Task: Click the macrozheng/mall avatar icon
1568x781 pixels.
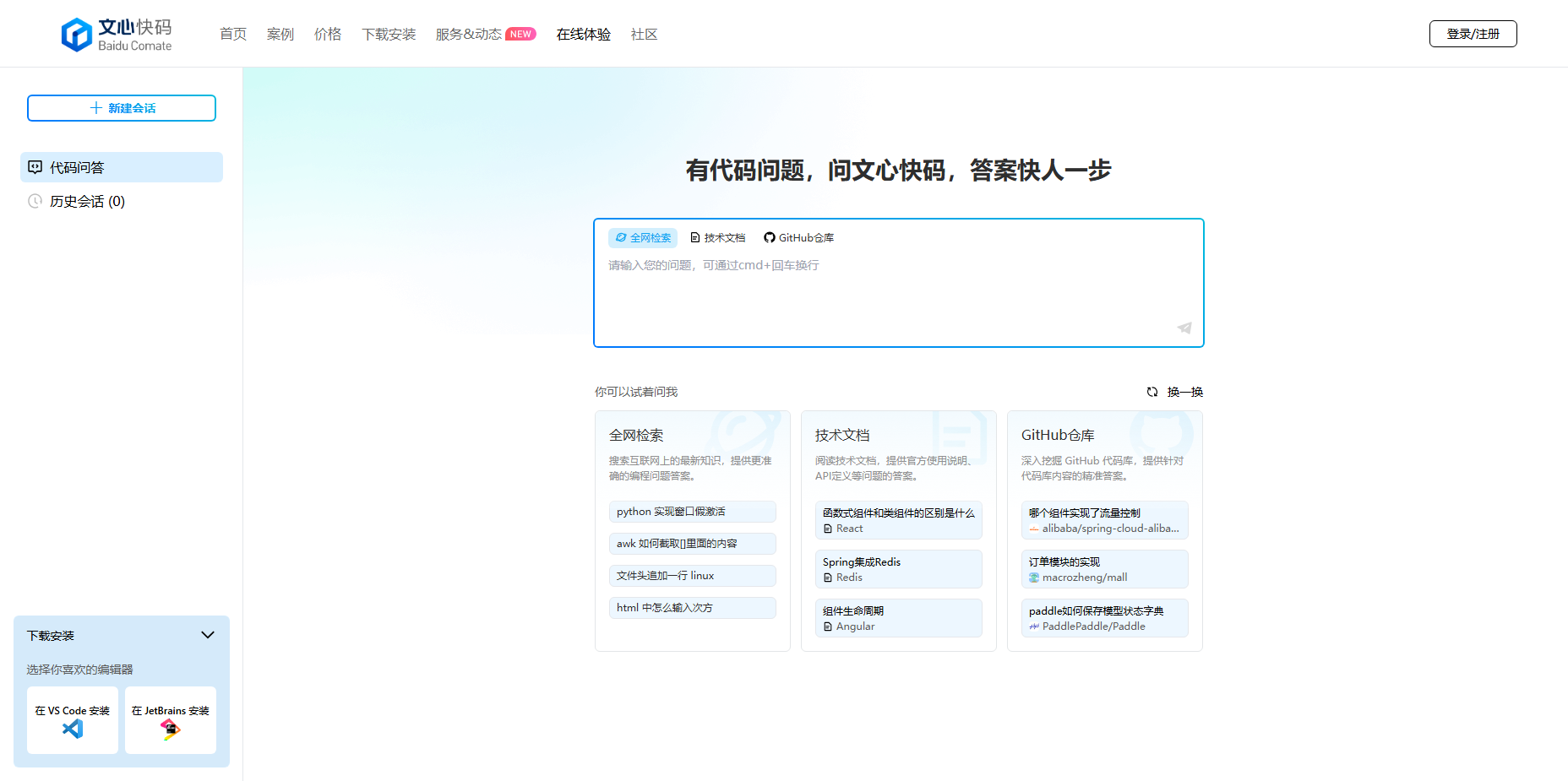Action: click(1034, 578)
